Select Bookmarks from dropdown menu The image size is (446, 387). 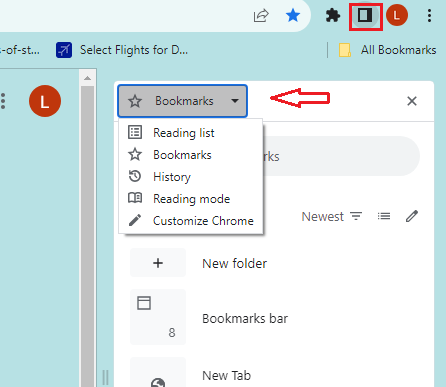[x=191, y=155]
